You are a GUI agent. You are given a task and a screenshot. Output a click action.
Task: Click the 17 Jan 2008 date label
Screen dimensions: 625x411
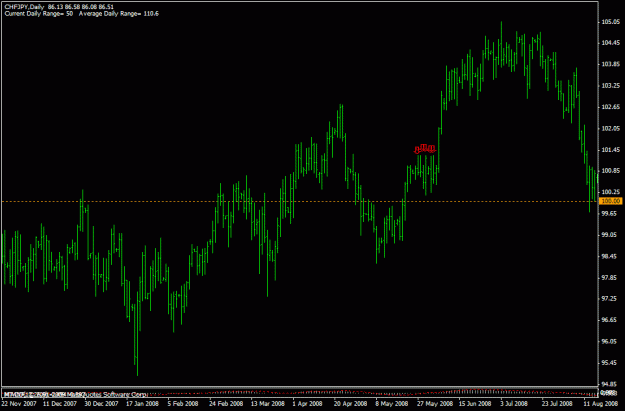click(142, 403)
